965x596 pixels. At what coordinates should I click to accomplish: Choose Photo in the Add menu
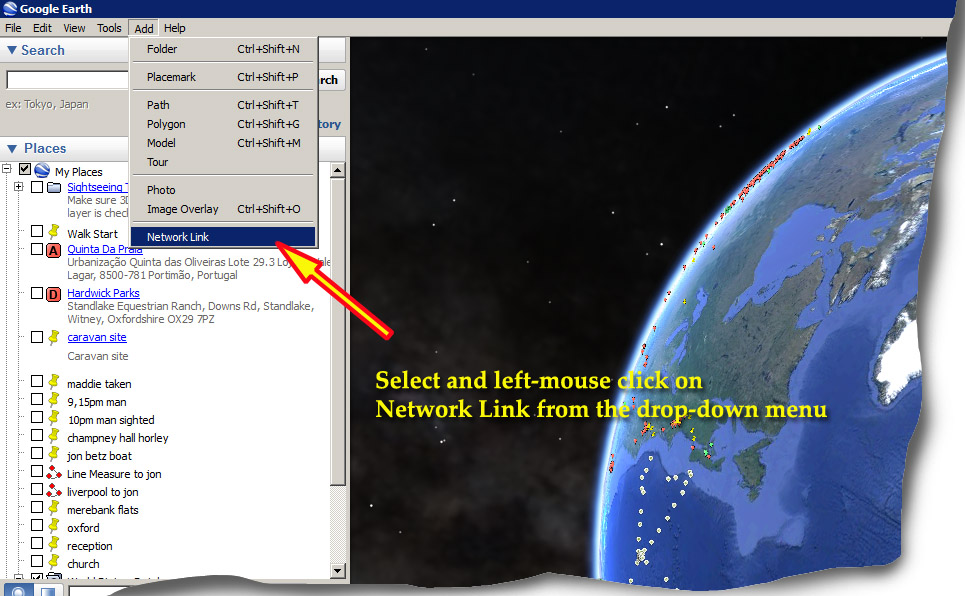coord(223,190)
